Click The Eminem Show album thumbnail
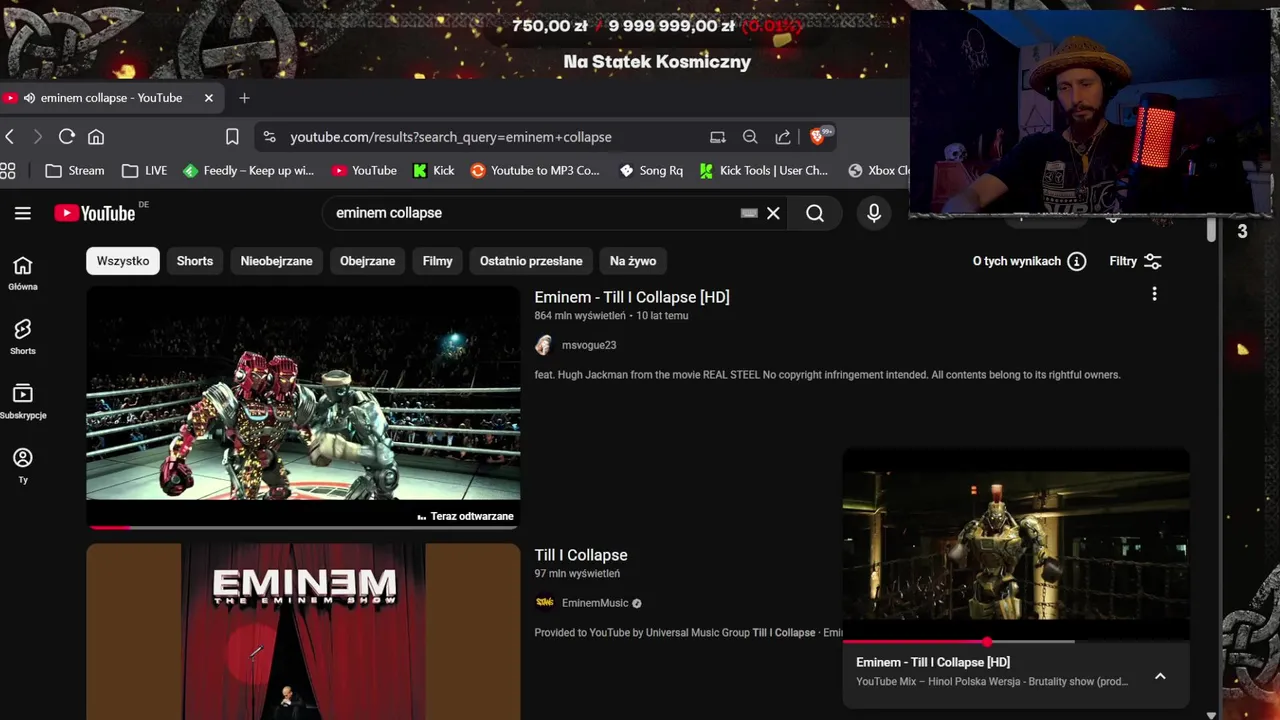1280x720 pixels. coord(303,632)
